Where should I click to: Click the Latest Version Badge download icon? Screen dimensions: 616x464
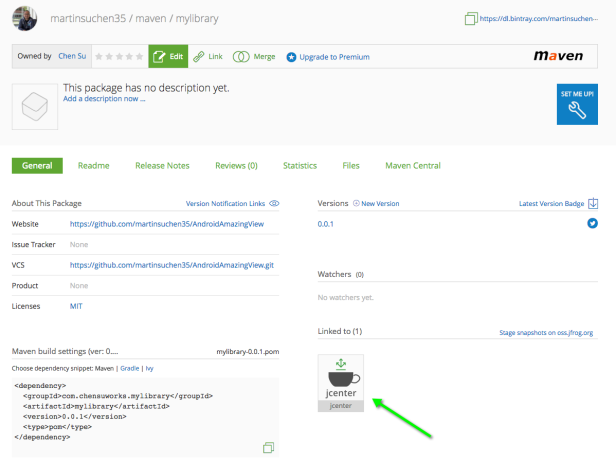coord(593,203)
